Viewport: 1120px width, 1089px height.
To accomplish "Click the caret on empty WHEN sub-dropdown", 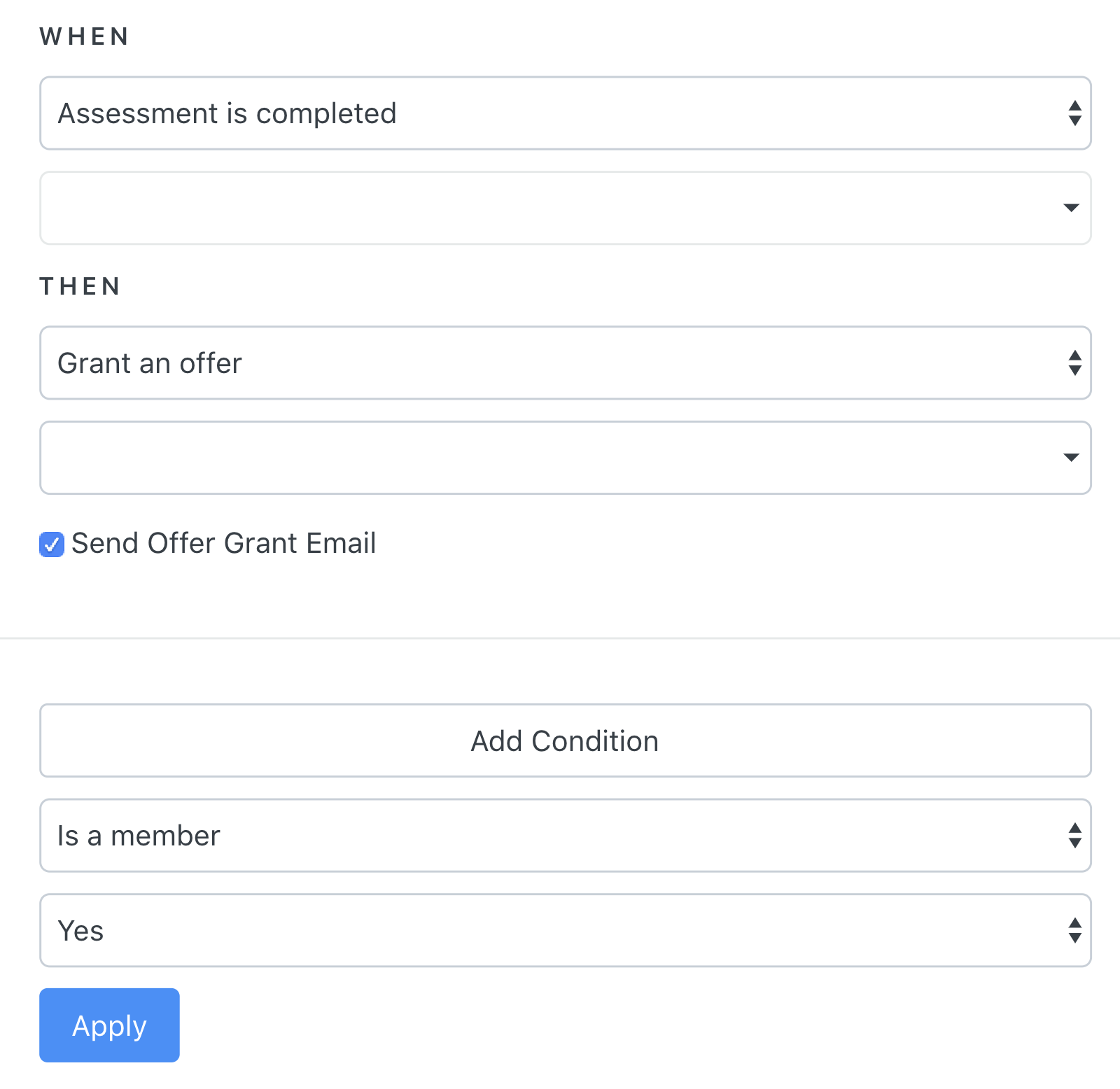I will (x=1070, y=208).
